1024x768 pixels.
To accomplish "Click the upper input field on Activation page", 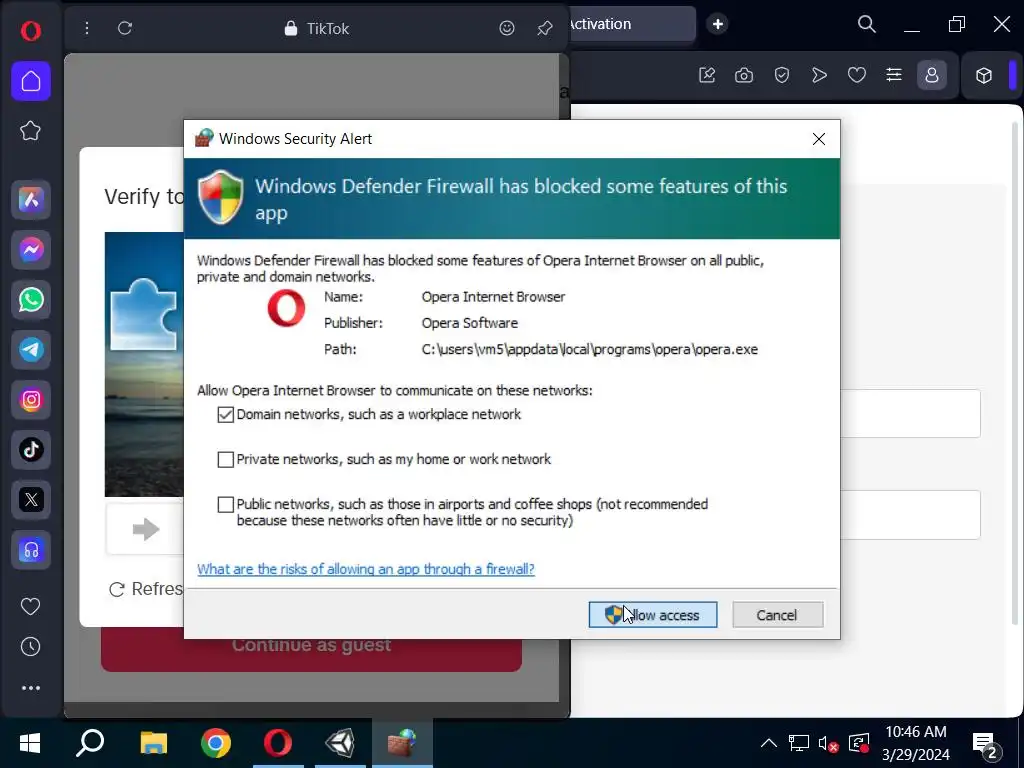I will (910, 413).
